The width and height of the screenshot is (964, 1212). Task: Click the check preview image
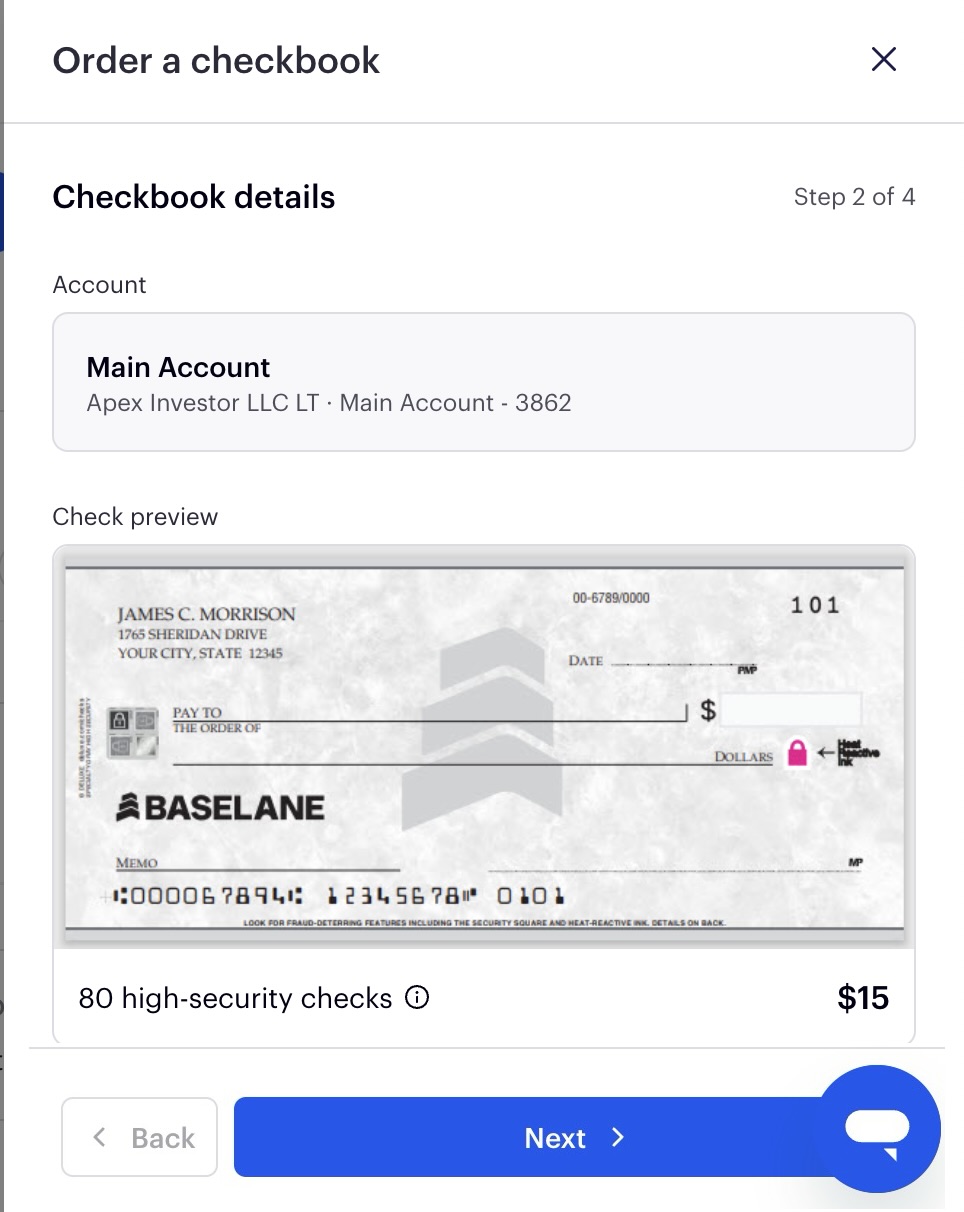tap(484, 750)
